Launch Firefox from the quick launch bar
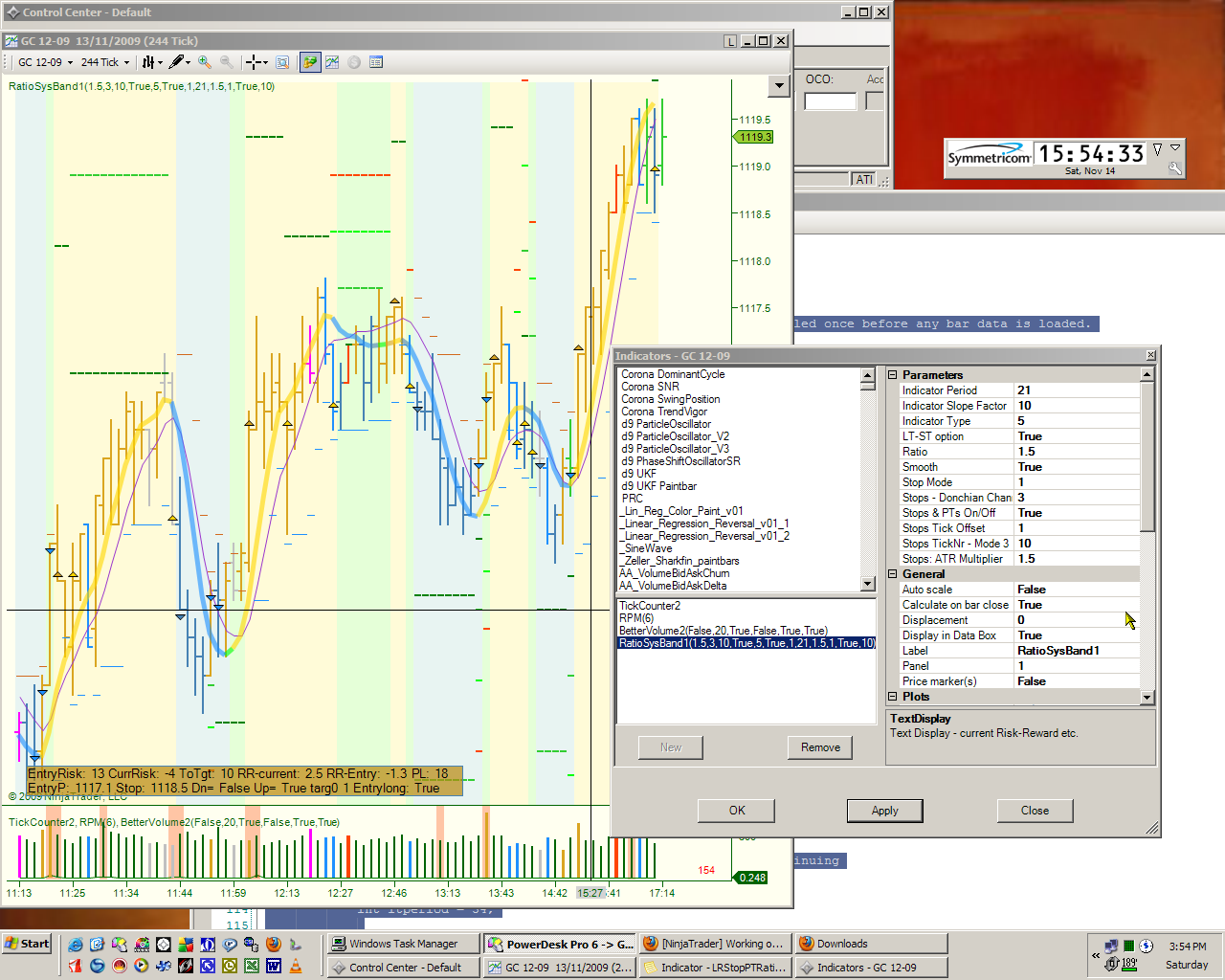 pyautogui.click(x=274, y=945)
